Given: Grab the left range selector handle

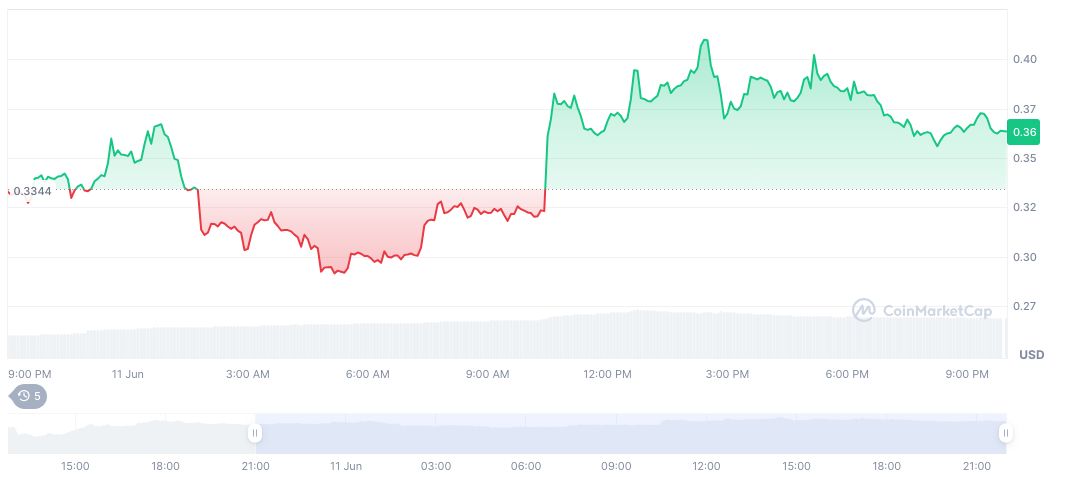Looking at the screenshot, I should (x=255, y=433).
